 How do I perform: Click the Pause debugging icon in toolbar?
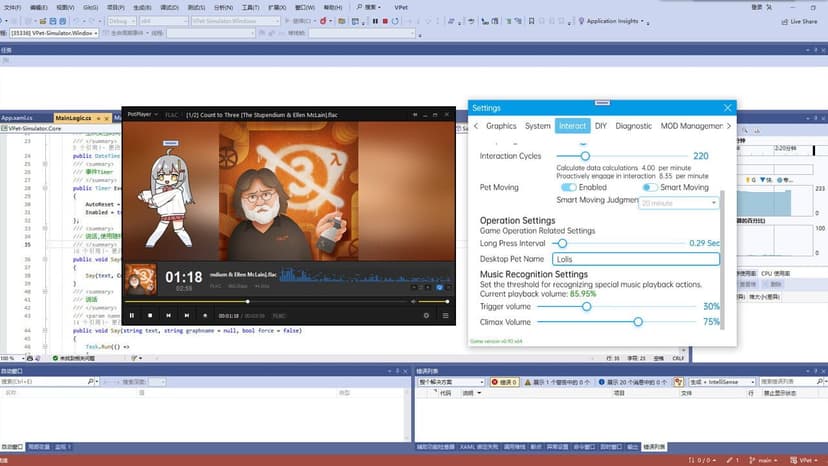pos(375,21)
